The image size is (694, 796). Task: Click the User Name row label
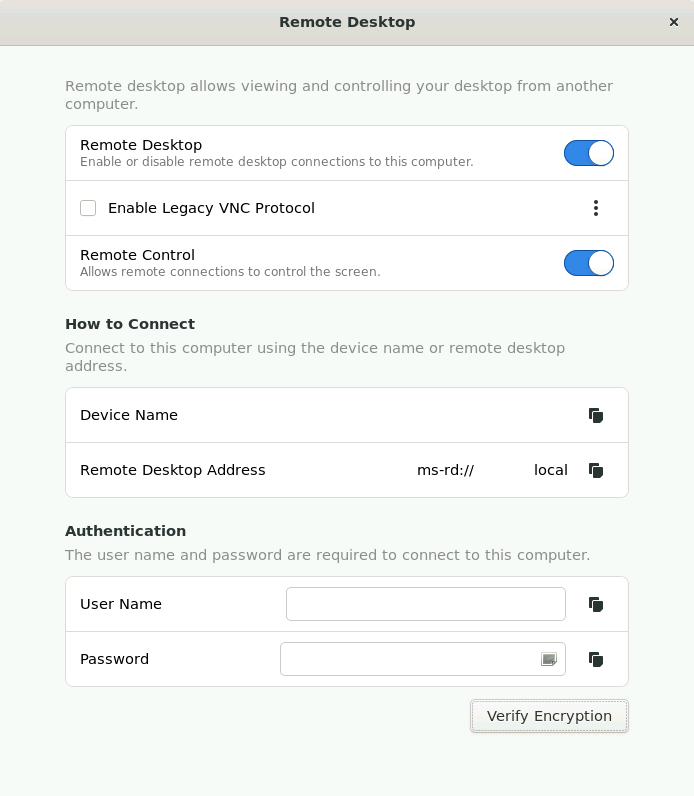121,604
